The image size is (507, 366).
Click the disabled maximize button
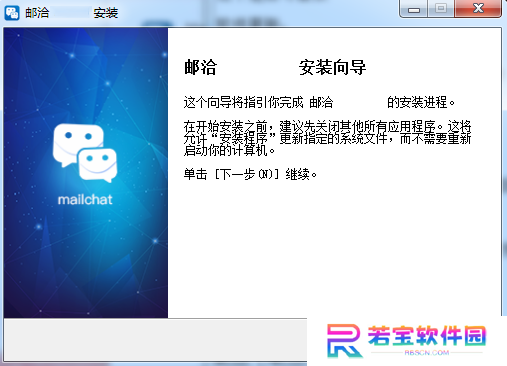click(441, 9)
